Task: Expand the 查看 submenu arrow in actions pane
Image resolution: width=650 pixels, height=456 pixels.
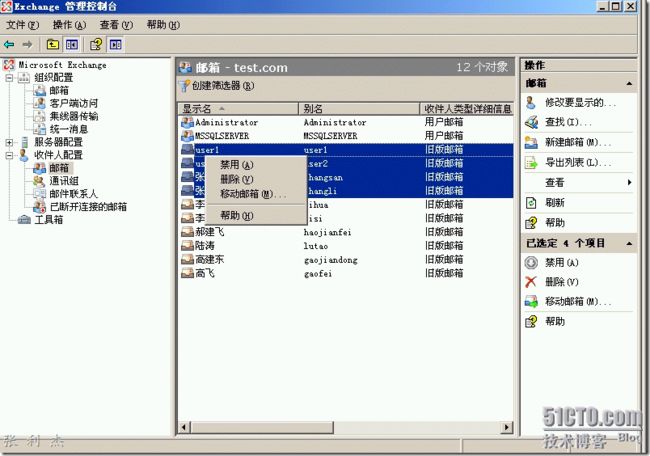Action: 630,182
